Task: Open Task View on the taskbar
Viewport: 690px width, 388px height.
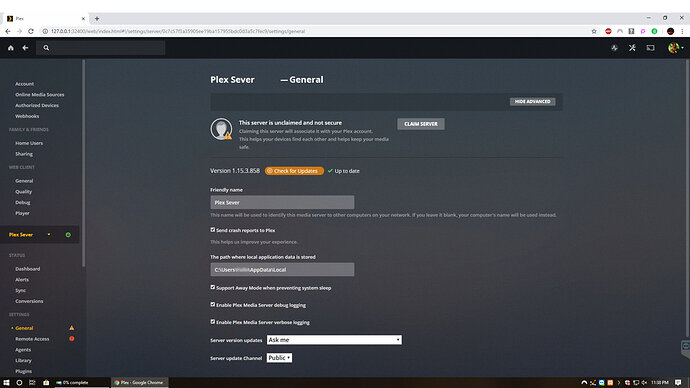Action: 32,383
